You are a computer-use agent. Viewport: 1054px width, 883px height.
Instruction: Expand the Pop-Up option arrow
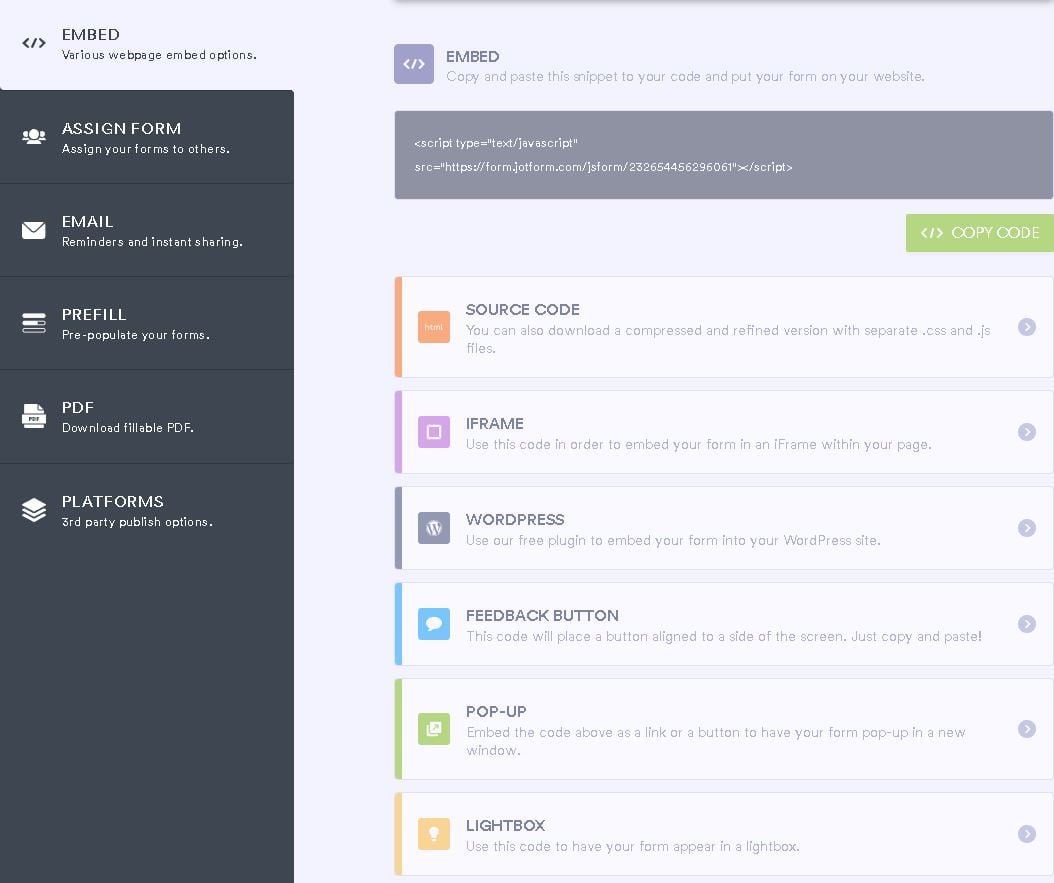[1026, 729]
